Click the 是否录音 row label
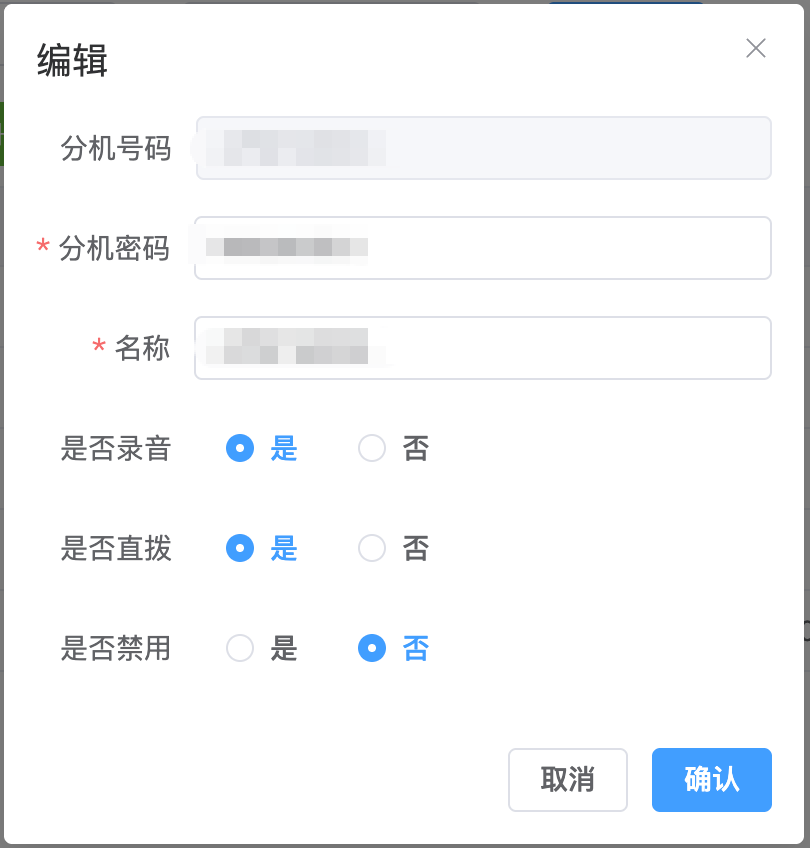This screenshot has height=848, width=810. click(115, 448)
